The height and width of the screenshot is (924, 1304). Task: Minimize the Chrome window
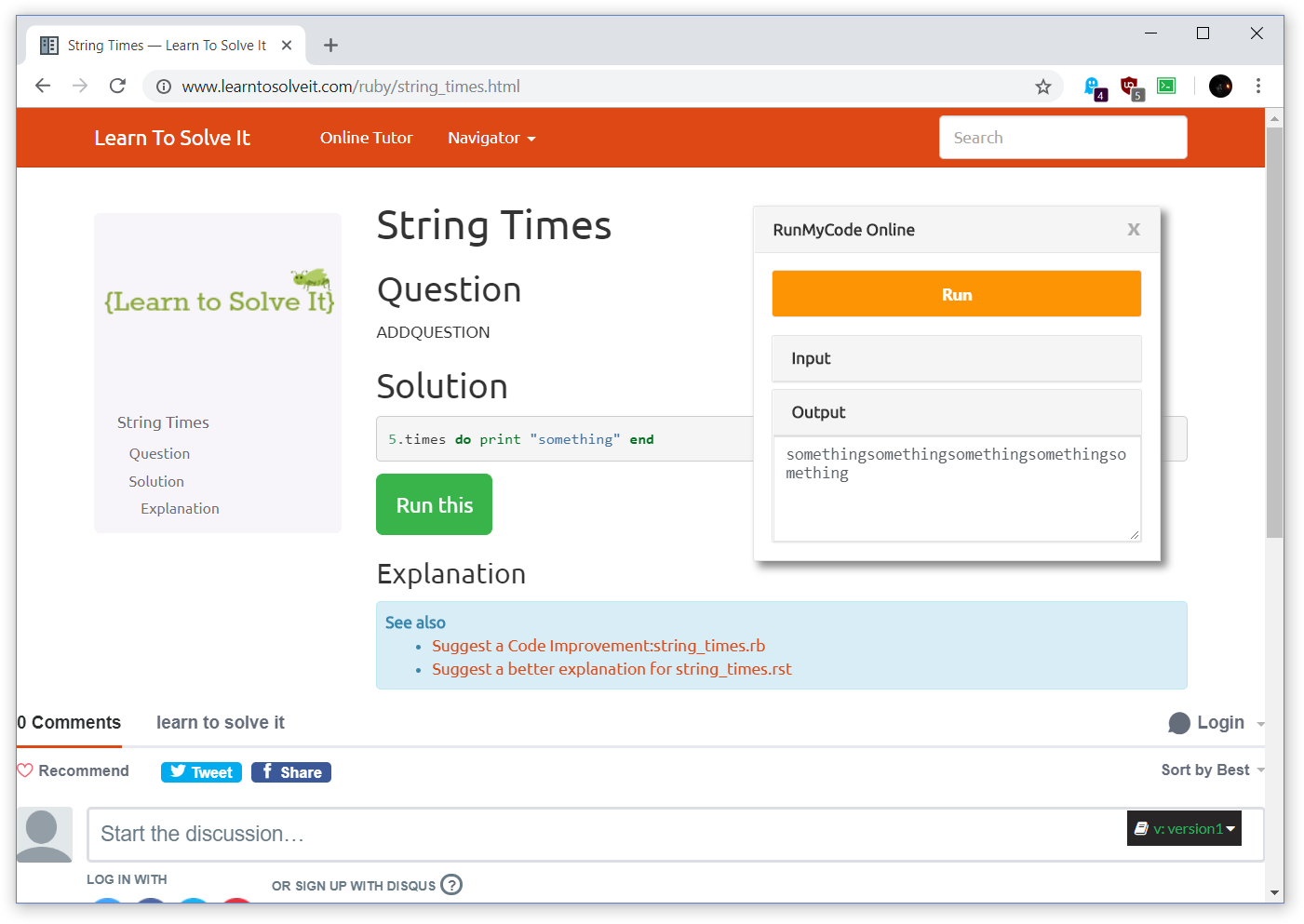(1150, 33)
